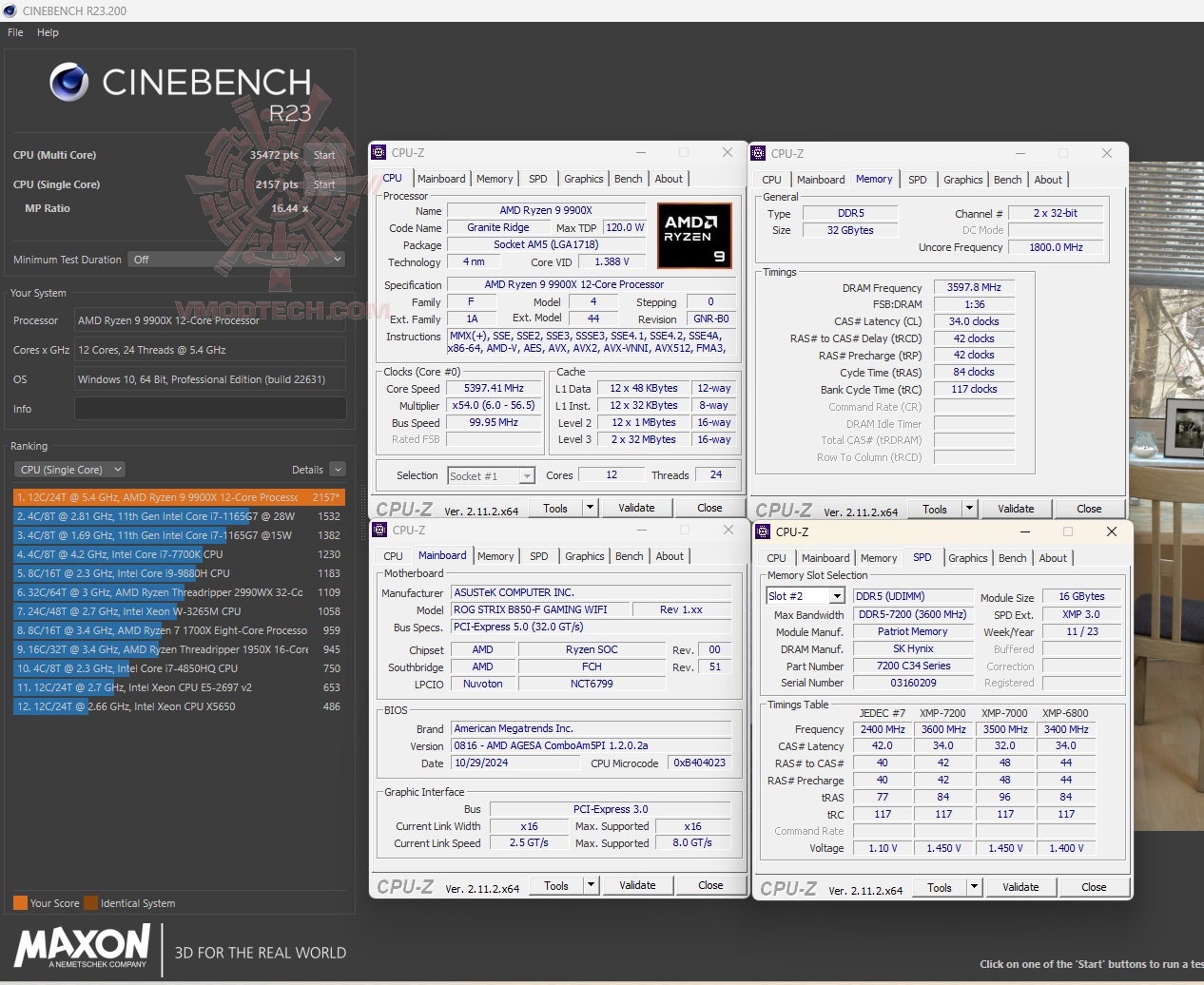The width and height of the screenshot is (1204, 985).
Task: Expand the Tools dropdown arrow beside Validate
Action: coord(590,507)
